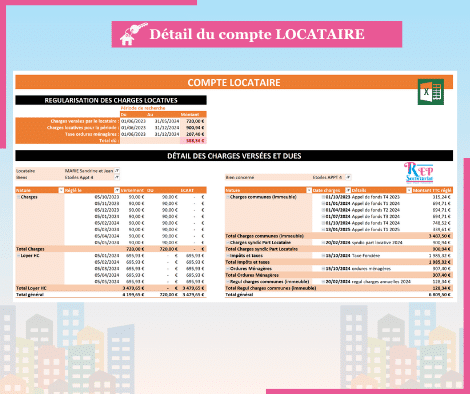Collapse the Charges syndic Part Locataire group

tap(228, 243)
